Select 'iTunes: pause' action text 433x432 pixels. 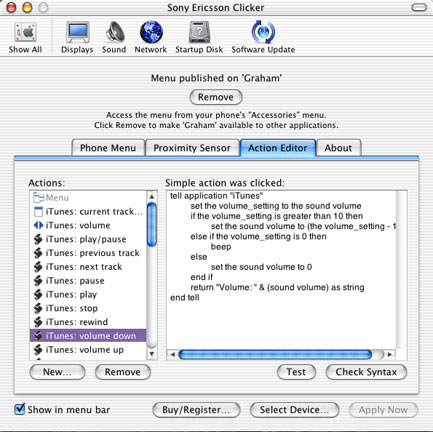tap(75, 281)
